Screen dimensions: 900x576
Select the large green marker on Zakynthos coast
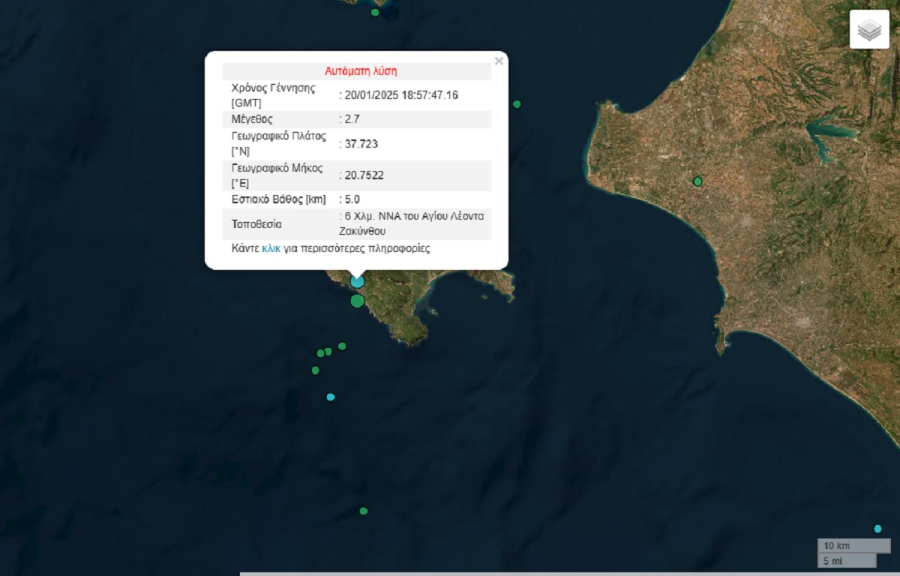click(x=357, y=300)
